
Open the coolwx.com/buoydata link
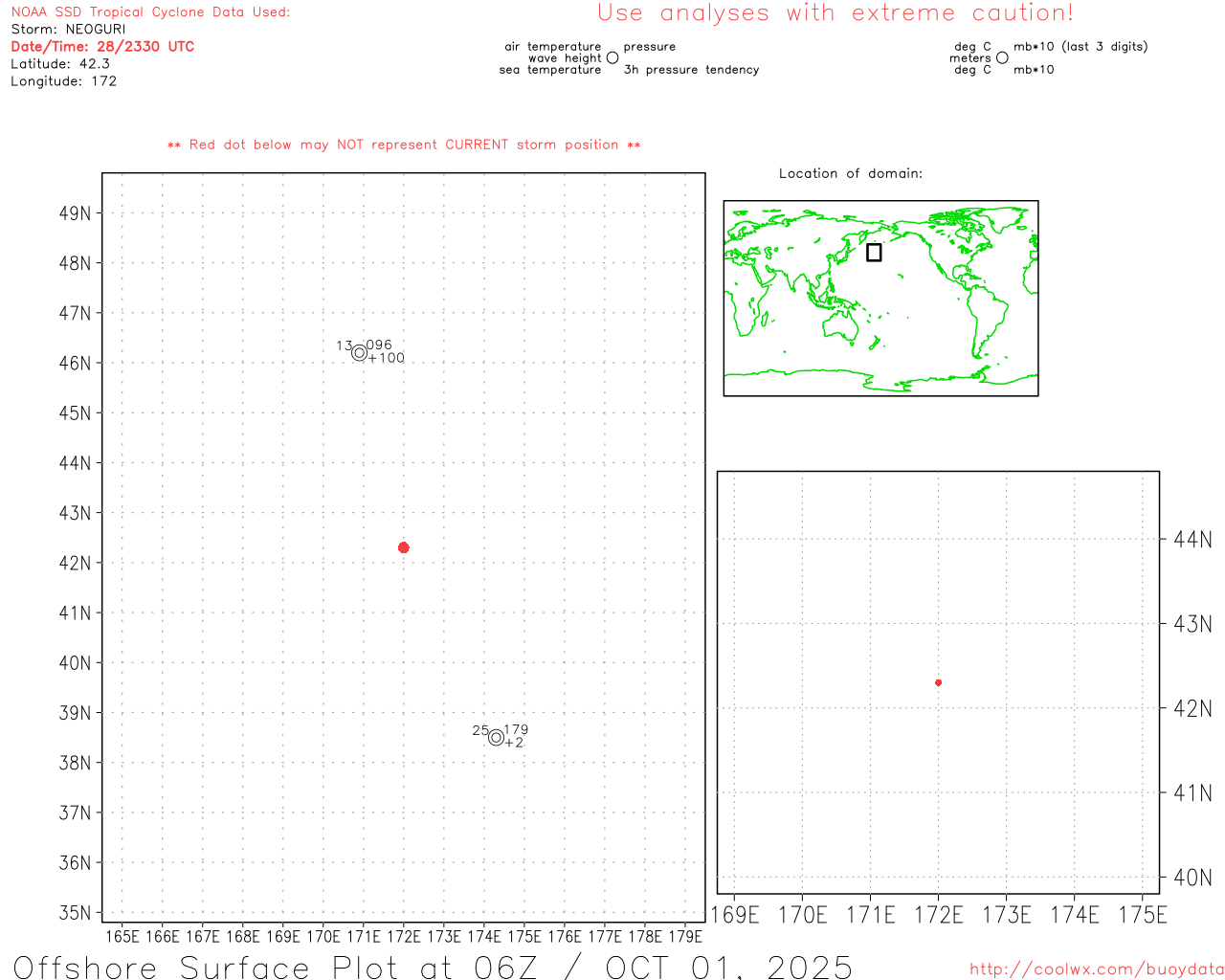click(x=1097, y=969)
